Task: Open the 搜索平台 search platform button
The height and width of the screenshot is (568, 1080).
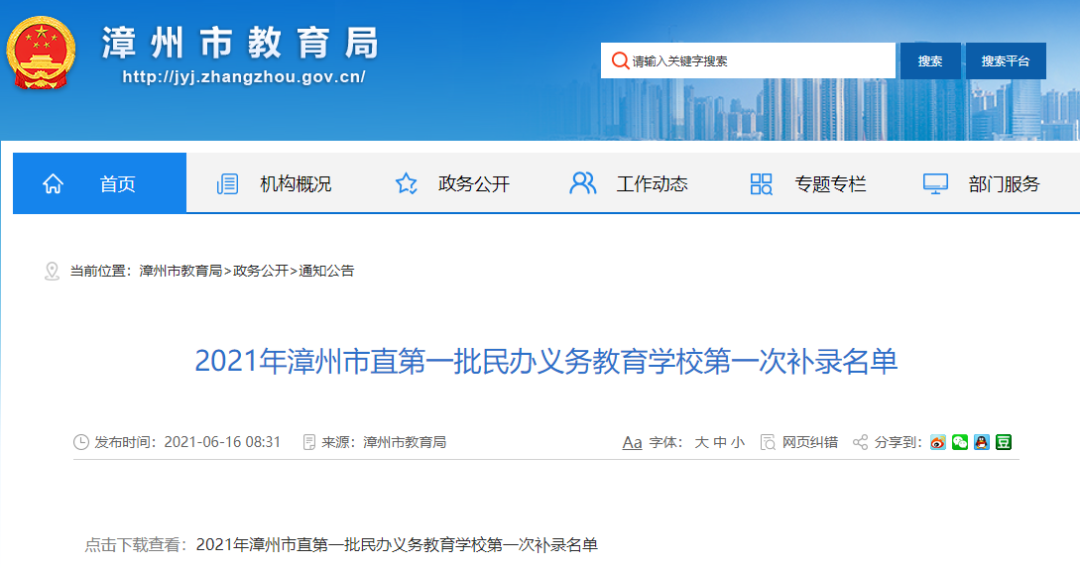Action: point(1005,61)
